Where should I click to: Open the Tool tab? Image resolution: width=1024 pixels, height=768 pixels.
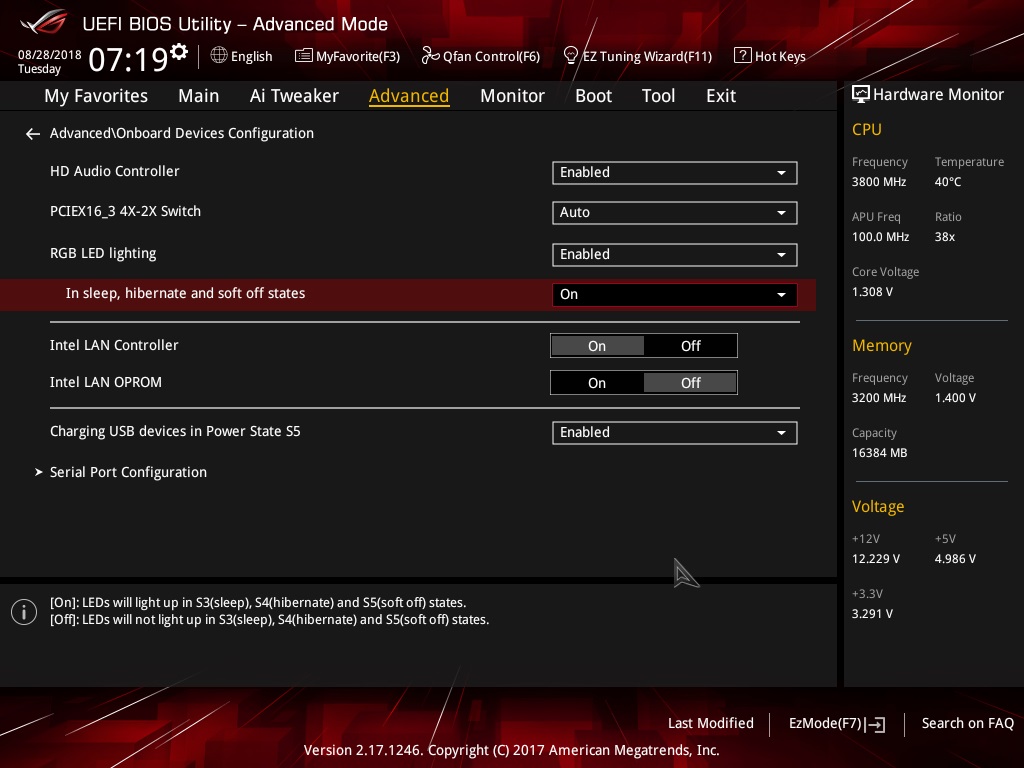658,96
